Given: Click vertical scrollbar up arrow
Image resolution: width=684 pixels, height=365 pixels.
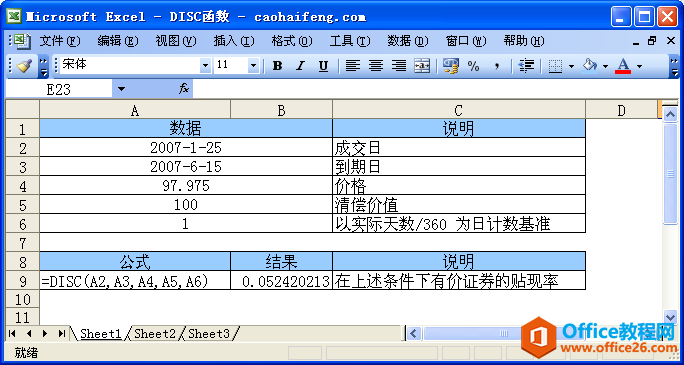Looking at the screenshot, I should (670, 114).
